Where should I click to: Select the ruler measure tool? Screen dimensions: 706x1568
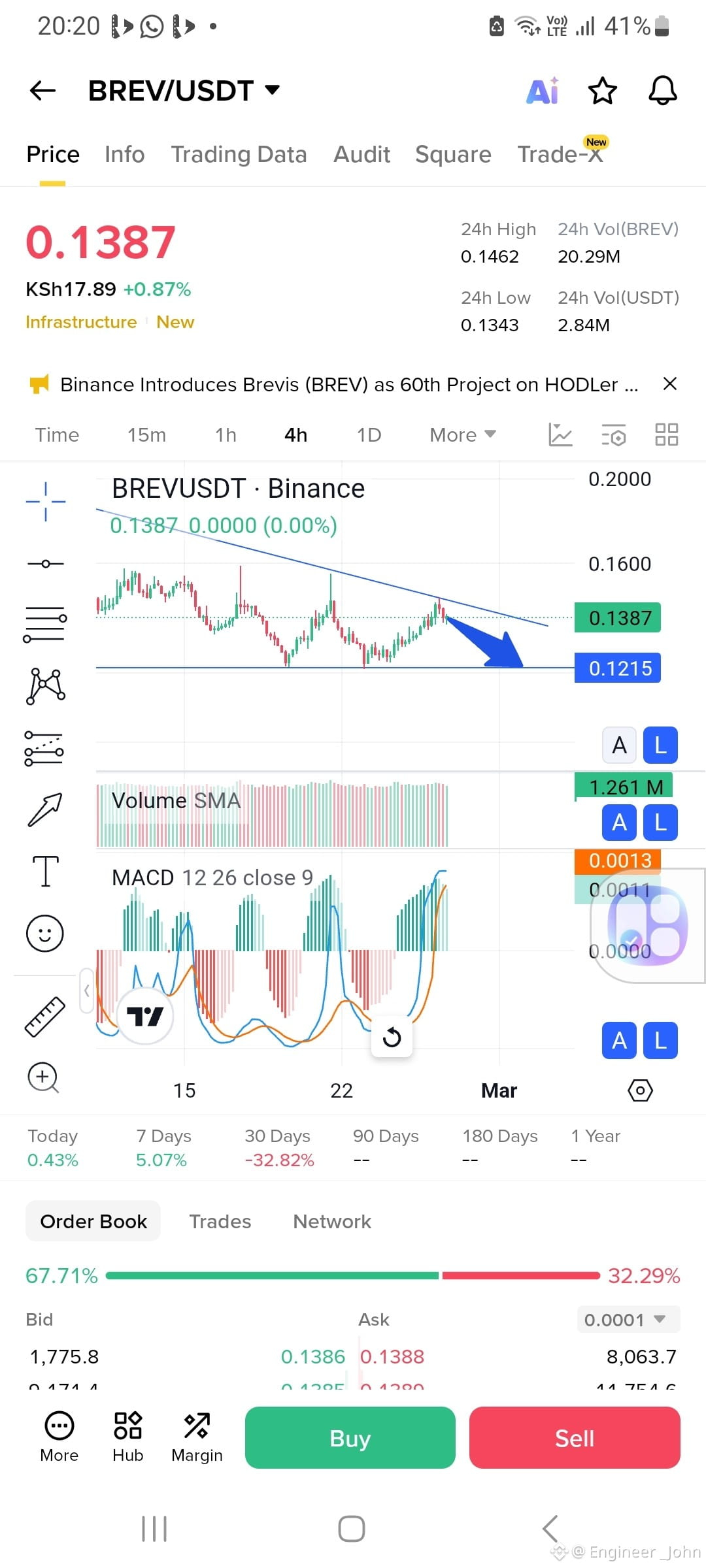(45, 1017)
